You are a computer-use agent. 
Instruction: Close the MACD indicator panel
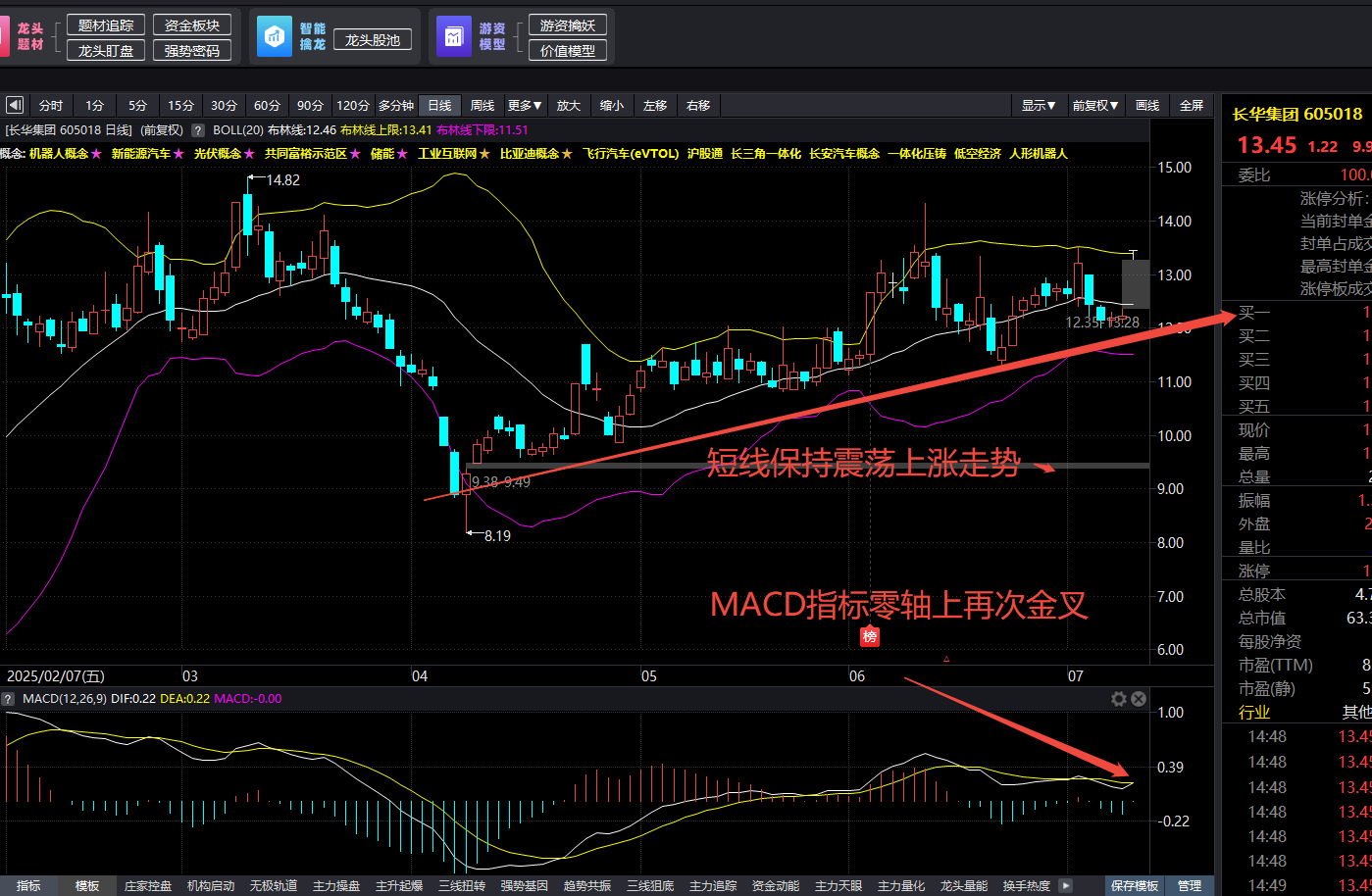point(1139,699)
